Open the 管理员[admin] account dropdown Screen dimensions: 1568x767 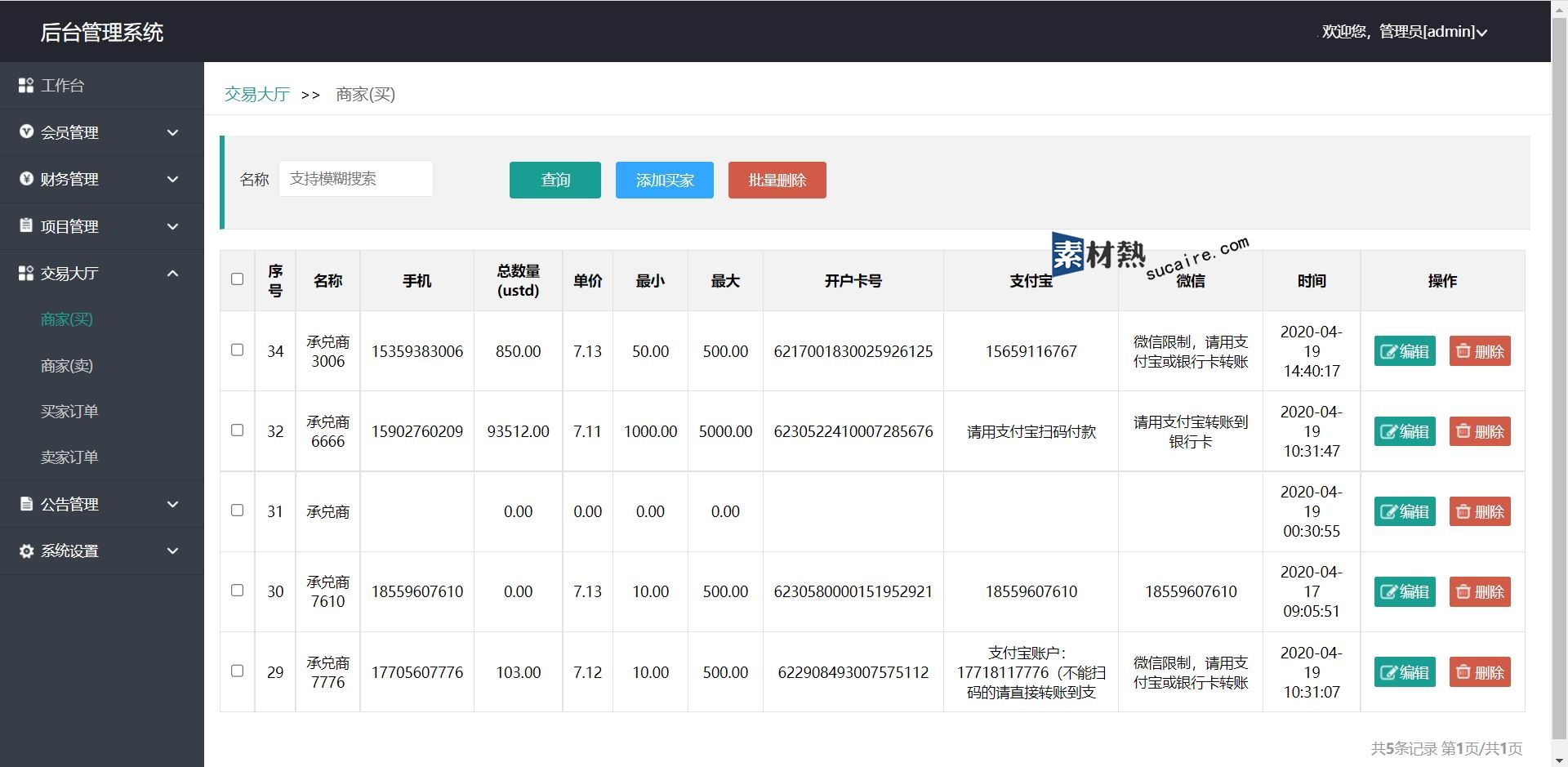pos(1405,32)
